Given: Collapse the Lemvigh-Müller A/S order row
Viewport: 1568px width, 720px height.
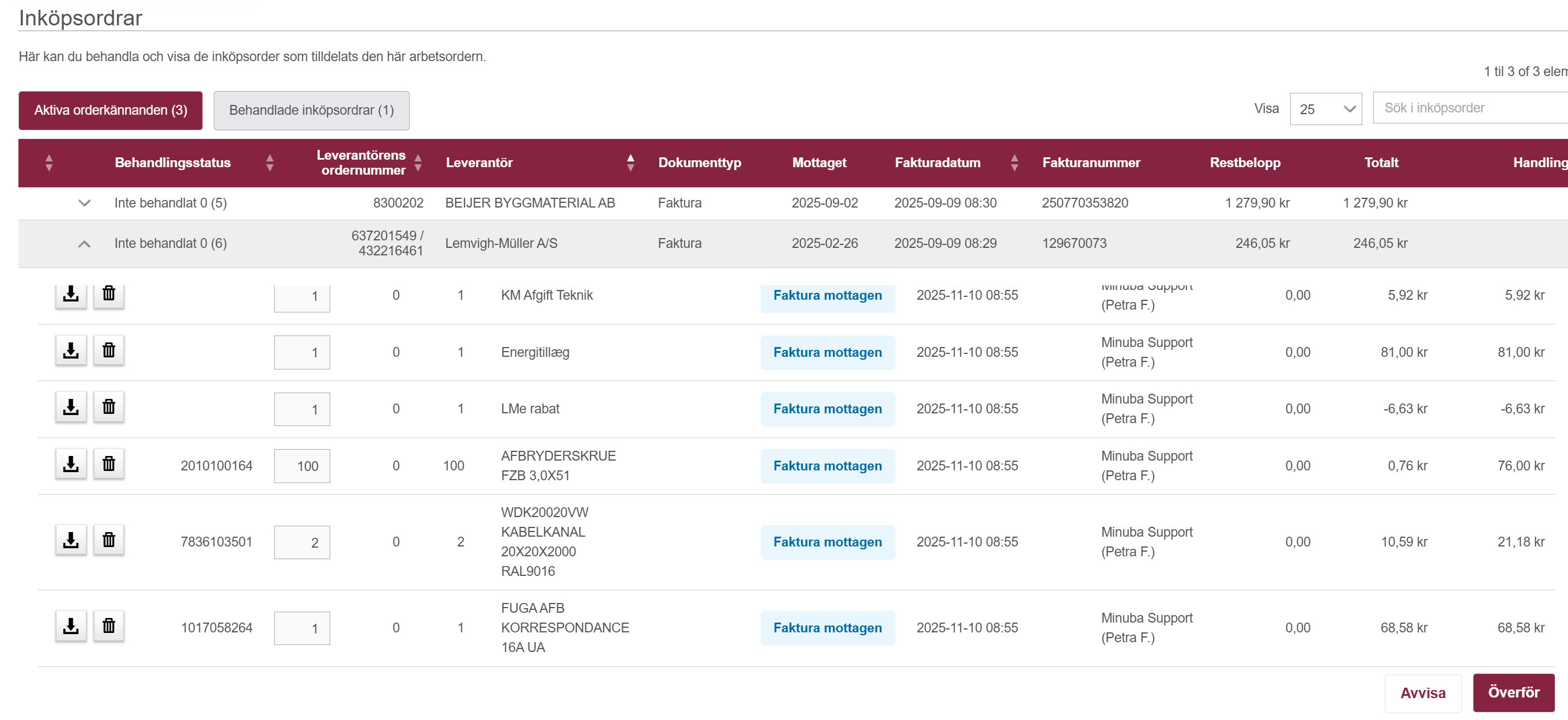Looking at the screenshot, I should [85, 244].
